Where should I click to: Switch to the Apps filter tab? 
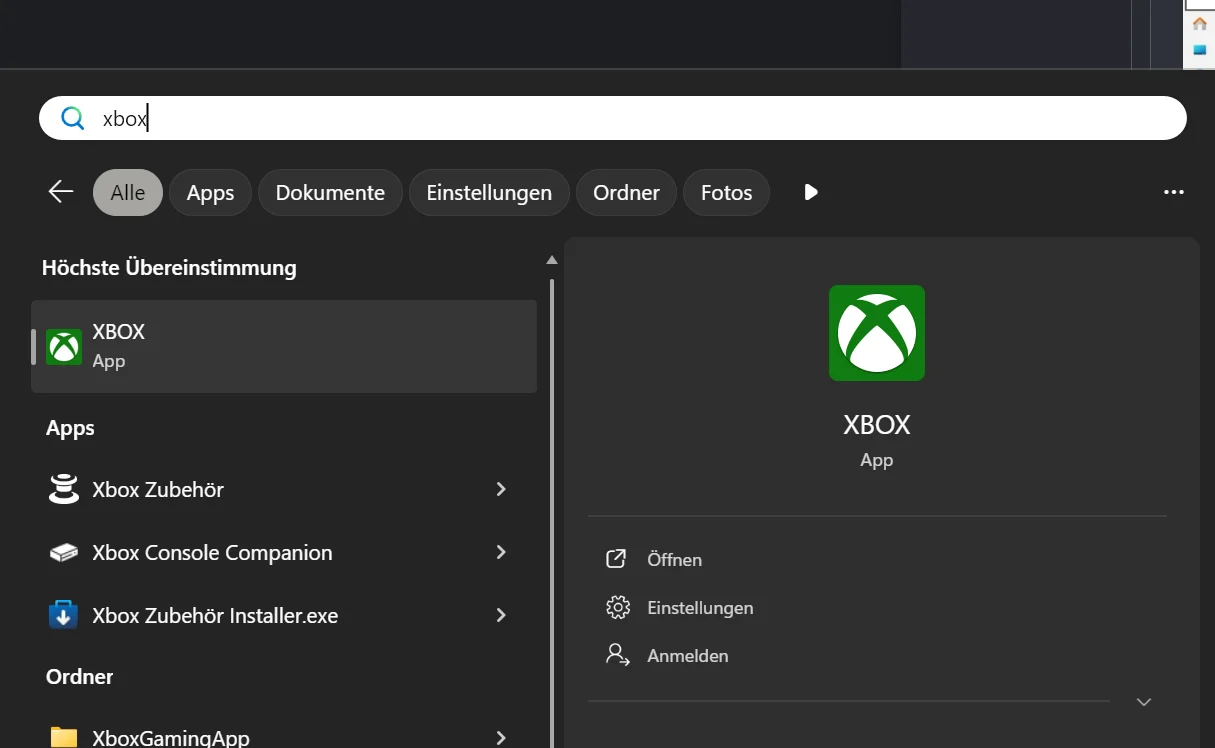[x=210, y=193]
